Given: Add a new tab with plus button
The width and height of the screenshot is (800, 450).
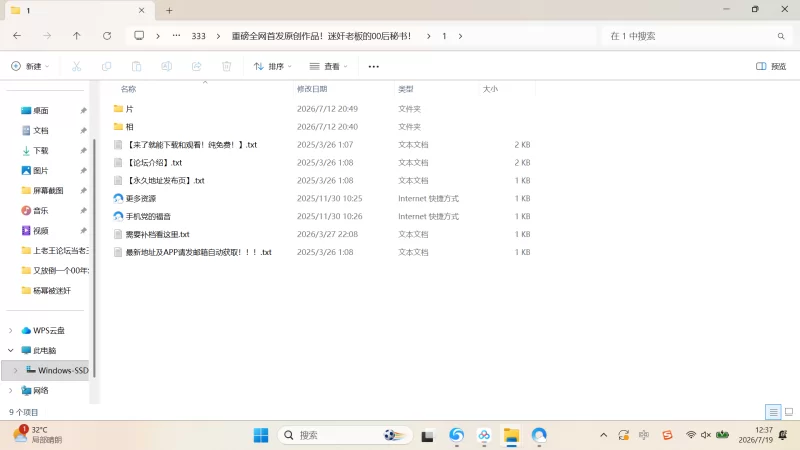Looking at the screenshot, I should tap(169, 10).
